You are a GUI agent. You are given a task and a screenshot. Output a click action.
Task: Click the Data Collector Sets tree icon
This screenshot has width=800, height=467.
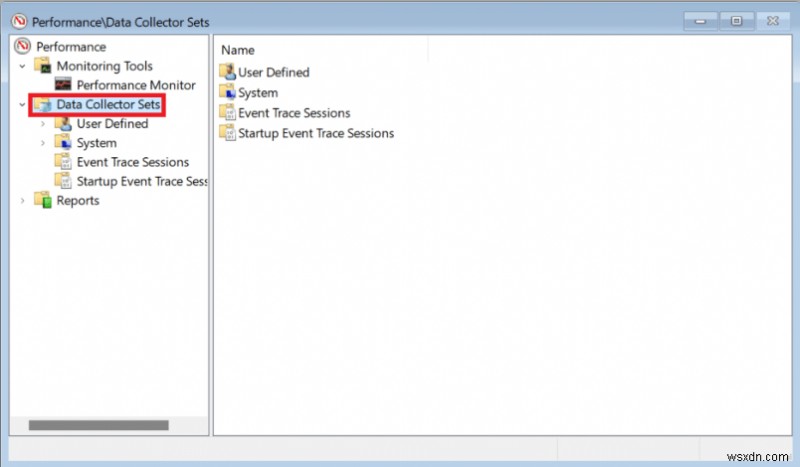point(42,105)
